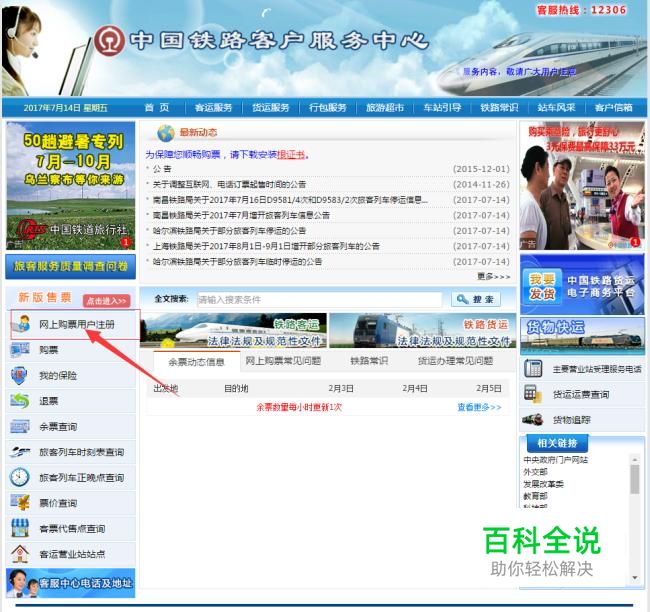Open 旅客列车时刻表查询 link

pyautogui.click(x=82, y=452)
